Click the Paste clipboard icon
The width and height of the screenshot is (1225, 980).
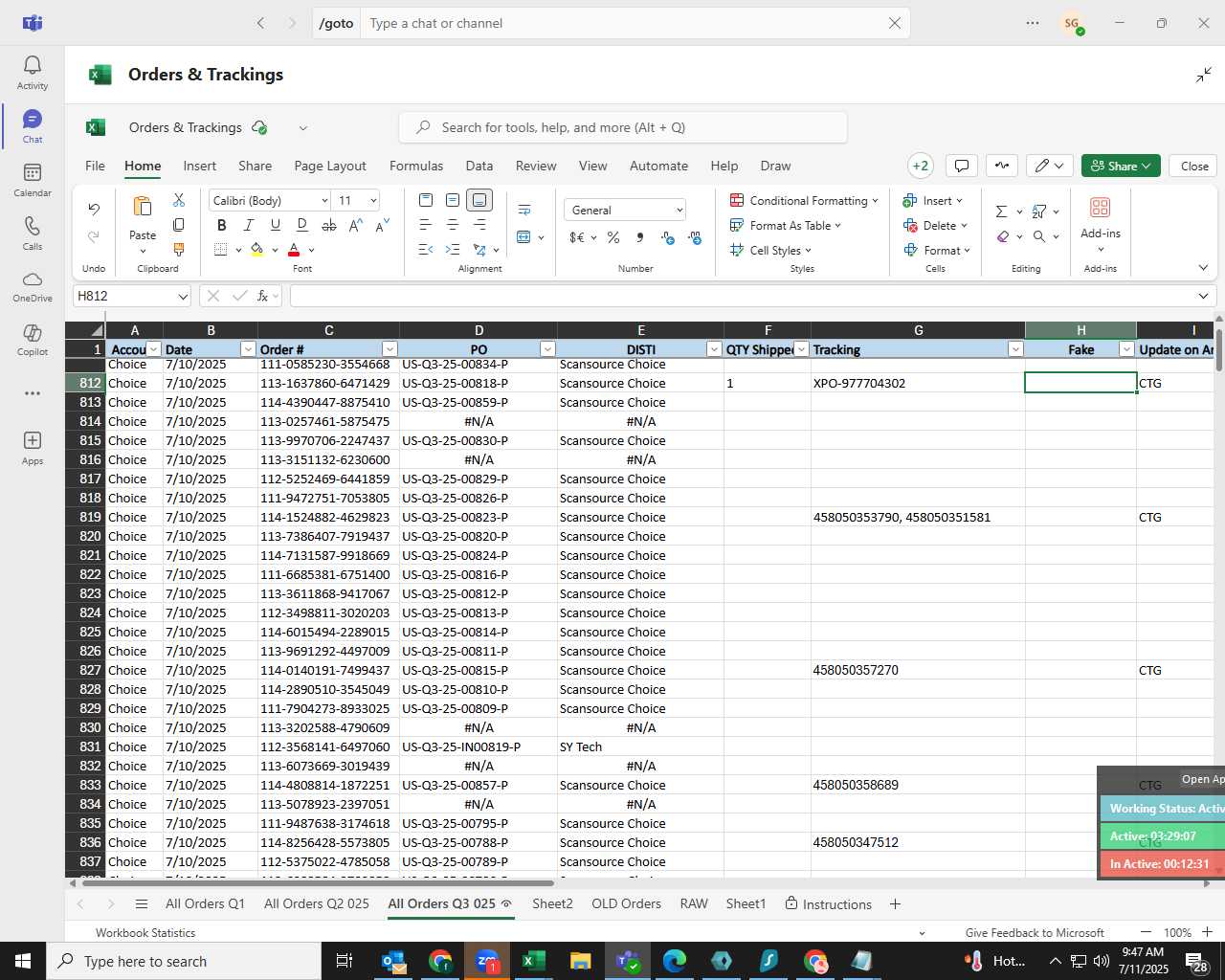pyautogui.click(x=143, y=208)
